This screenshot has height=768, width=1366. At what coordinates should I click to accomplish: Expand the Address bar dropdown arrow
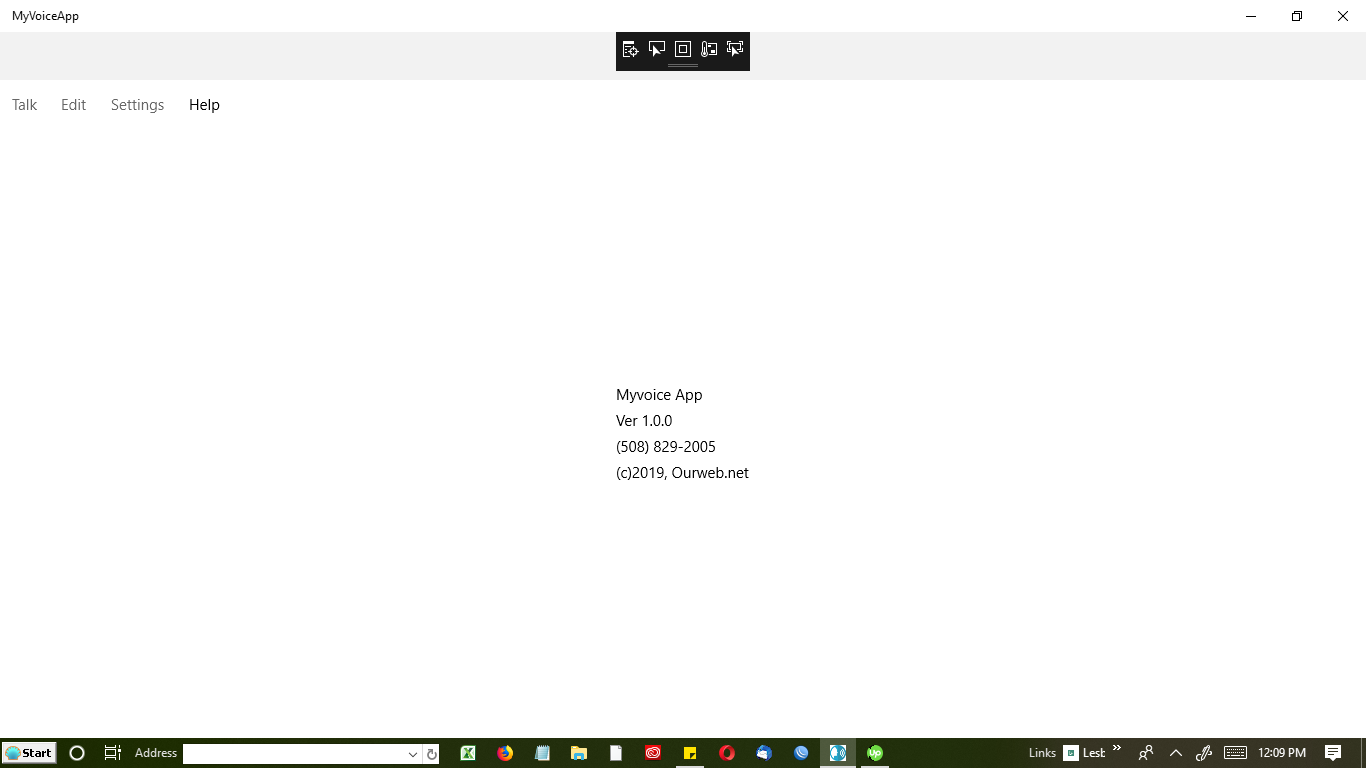click(x=412, y=752)
